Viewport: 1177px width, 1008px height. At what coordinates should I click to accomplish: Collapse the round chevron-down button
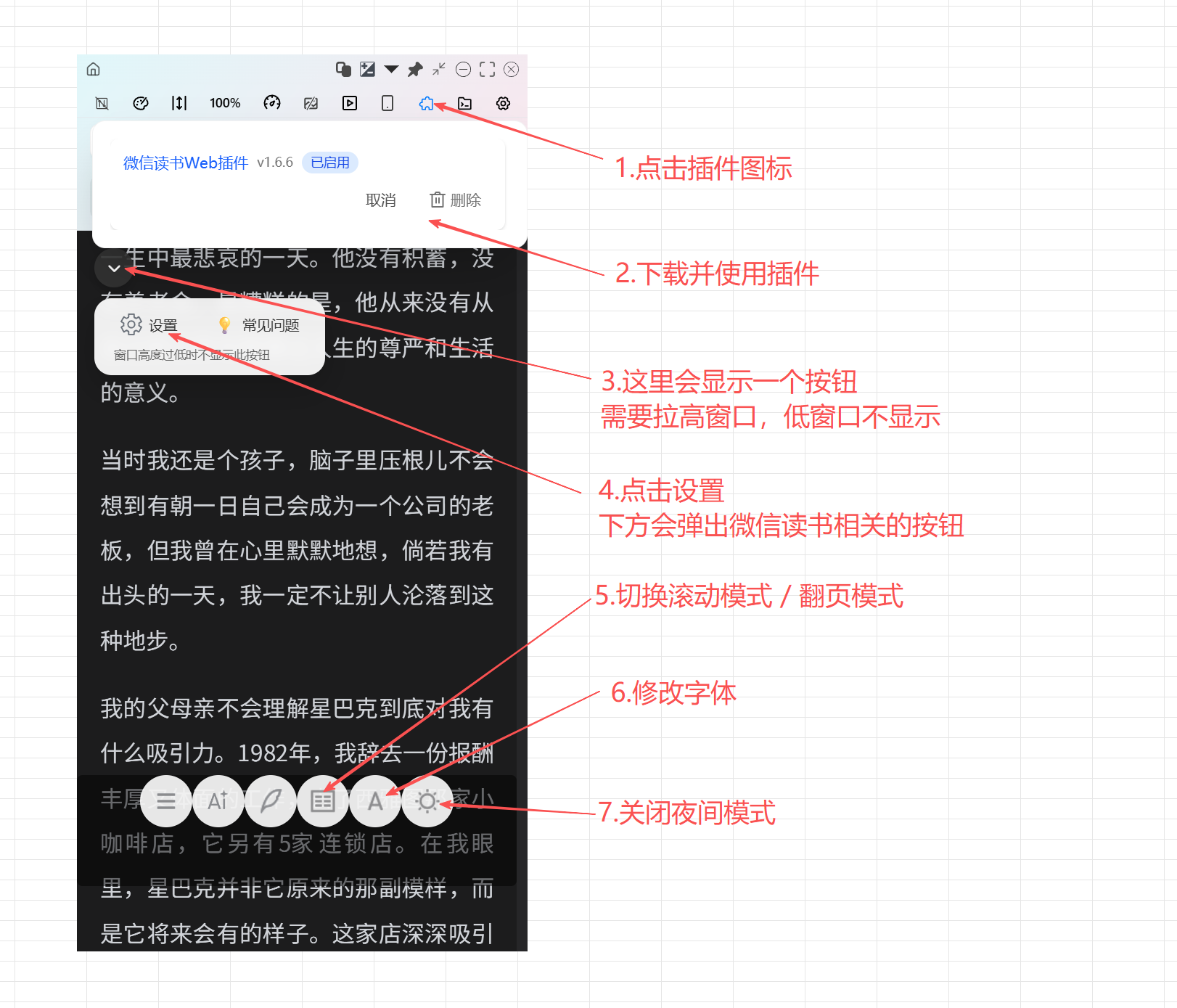pos(114,269)
